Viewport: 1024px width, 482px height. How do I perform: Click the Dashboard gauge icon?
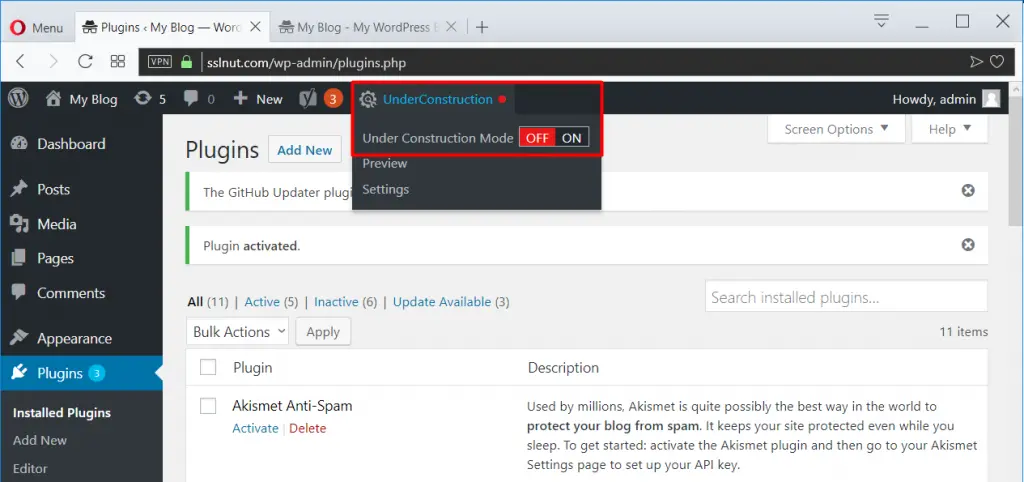(x=19, y=144)
